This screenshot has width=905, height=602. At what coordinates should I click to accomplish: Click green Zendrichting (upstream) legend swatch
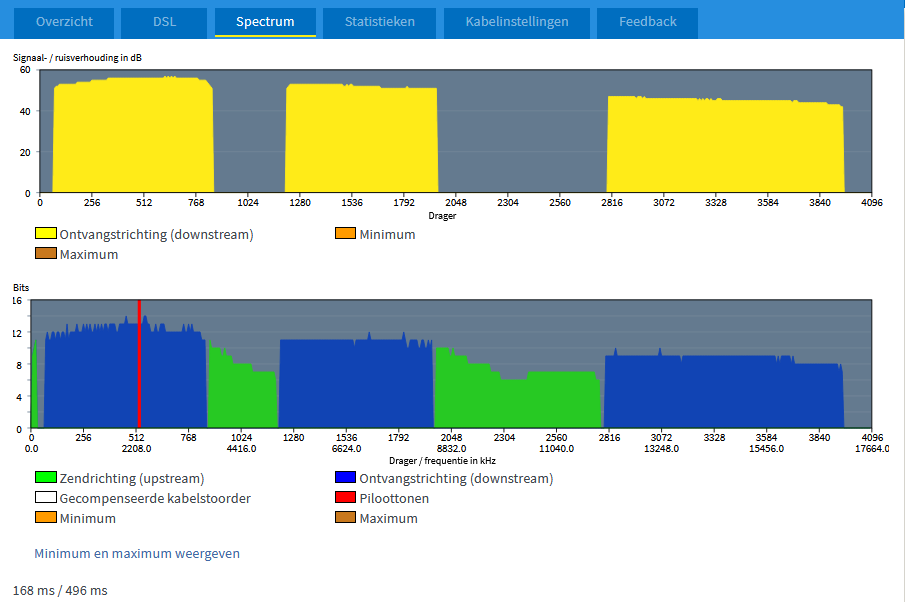46,478
